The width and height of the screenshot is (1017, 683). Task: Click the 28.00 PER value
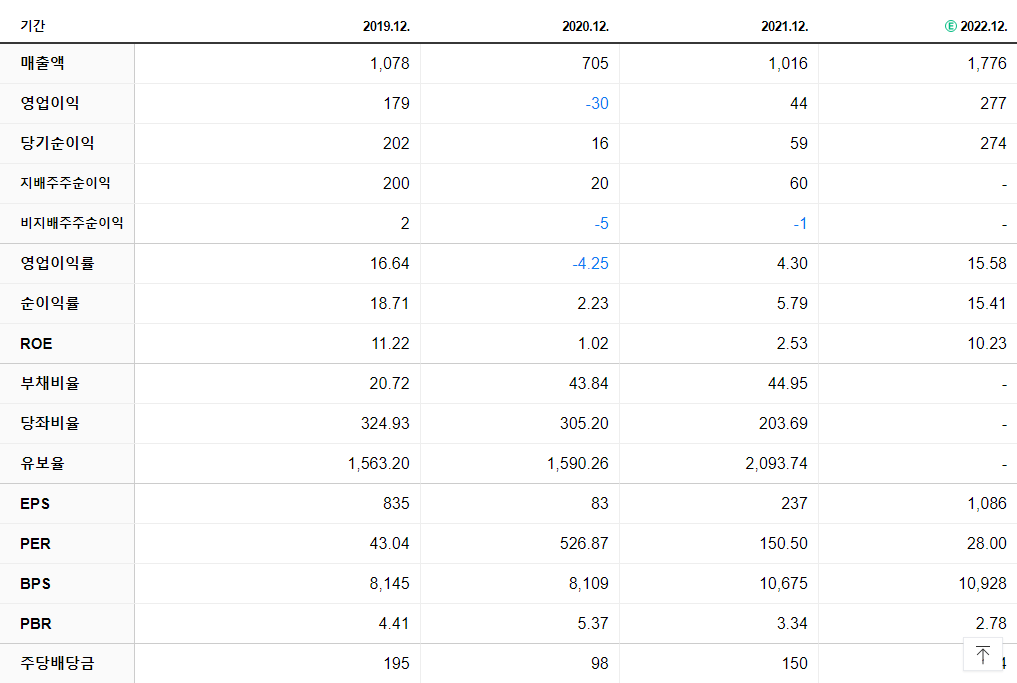[x=987, y=544]
